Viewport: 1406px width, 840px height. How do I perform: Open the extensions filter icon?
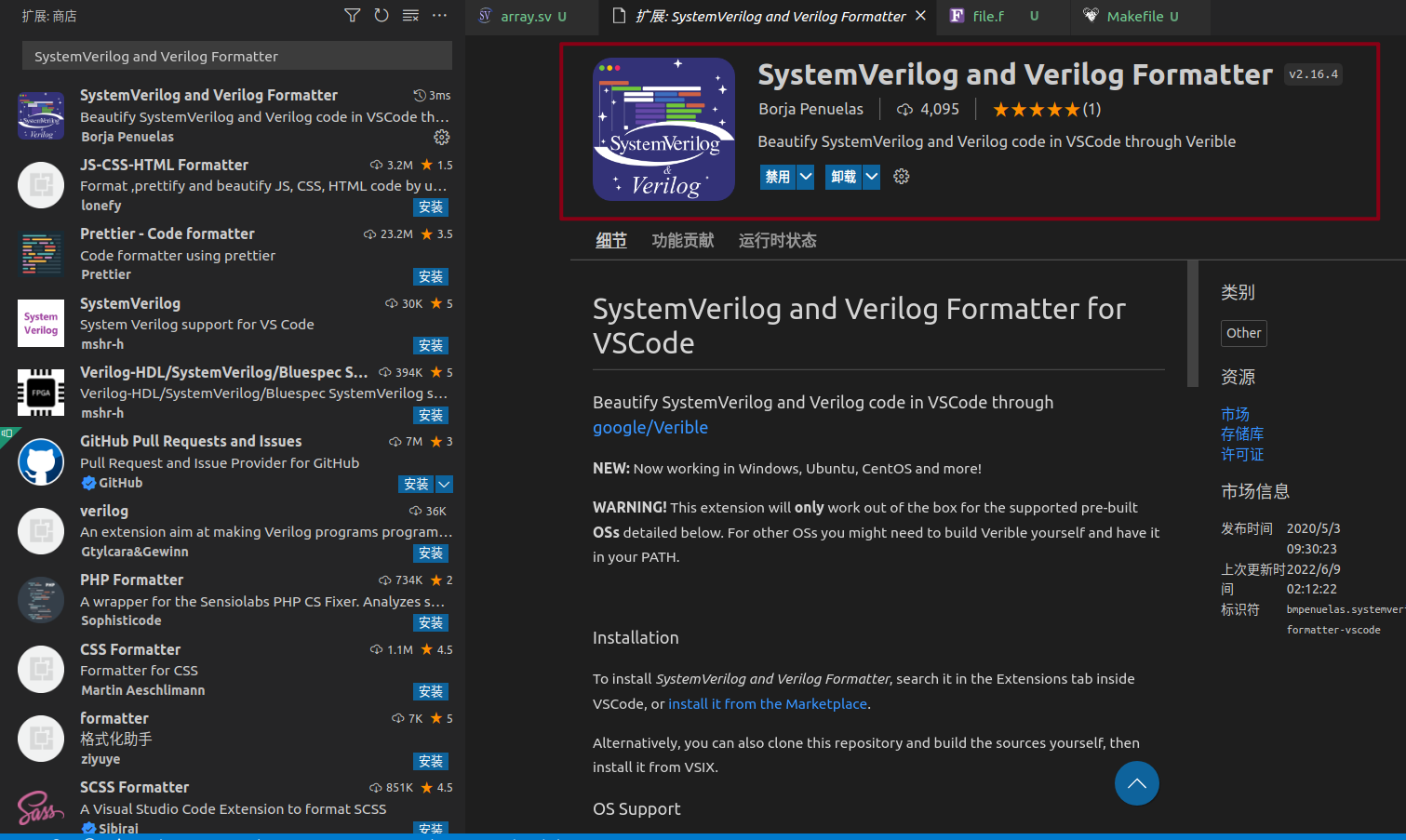pos(352,15)
